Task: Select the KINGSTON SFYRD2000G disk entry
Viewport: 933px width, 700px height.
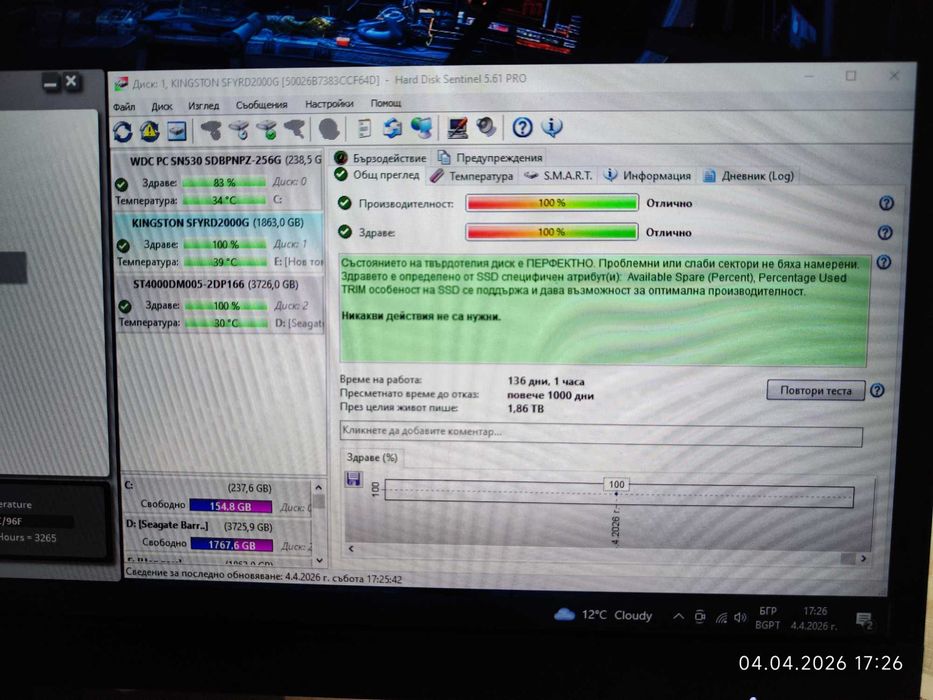Action: (220, 243)
